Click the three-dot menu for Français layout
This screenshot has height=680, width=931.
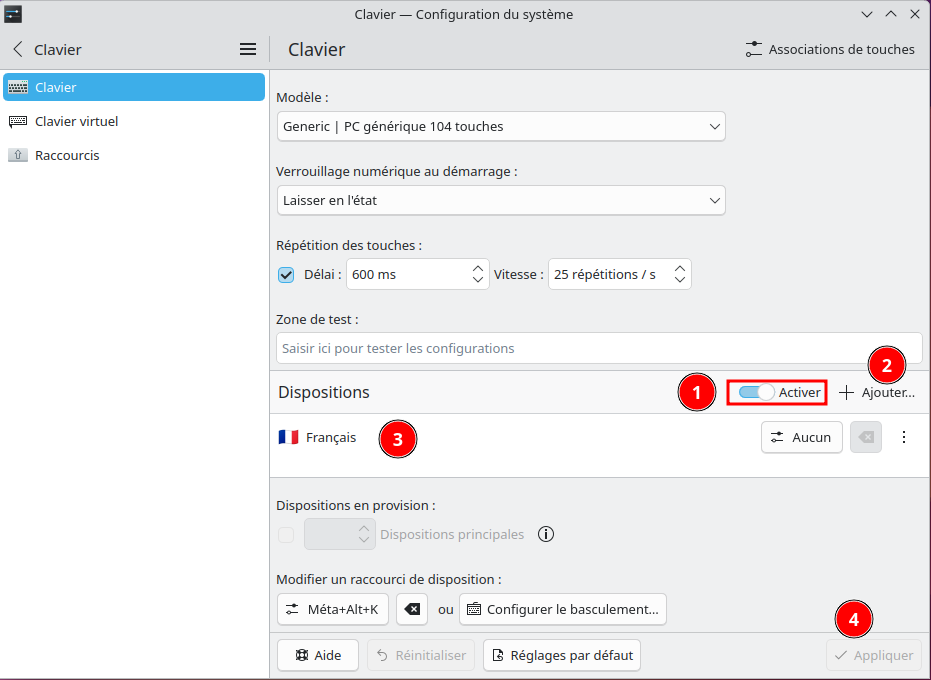[x=904, y=437]
